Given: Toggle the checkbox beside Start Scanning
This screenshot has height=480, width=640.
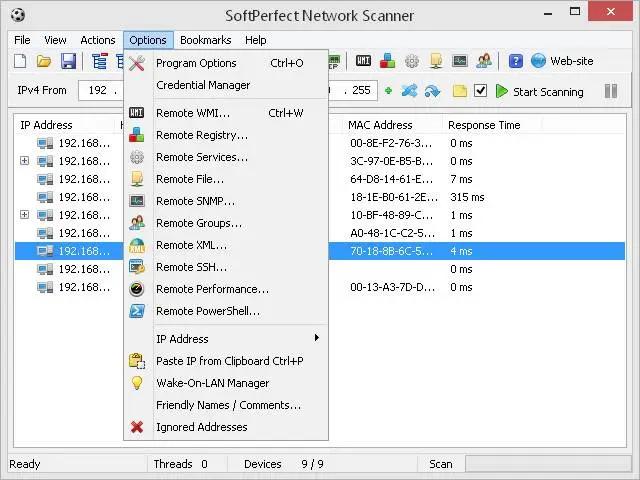Looking at the screenshot, I should click(480, 91).
